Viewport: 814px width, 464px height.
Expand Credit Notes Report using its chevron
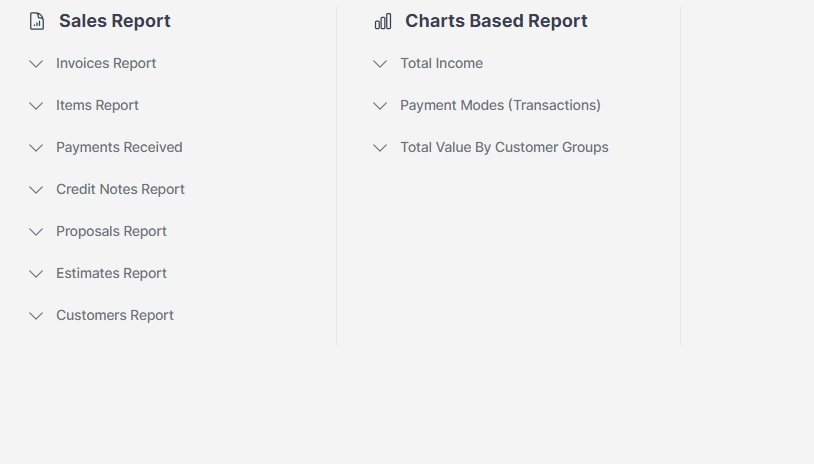36,190
